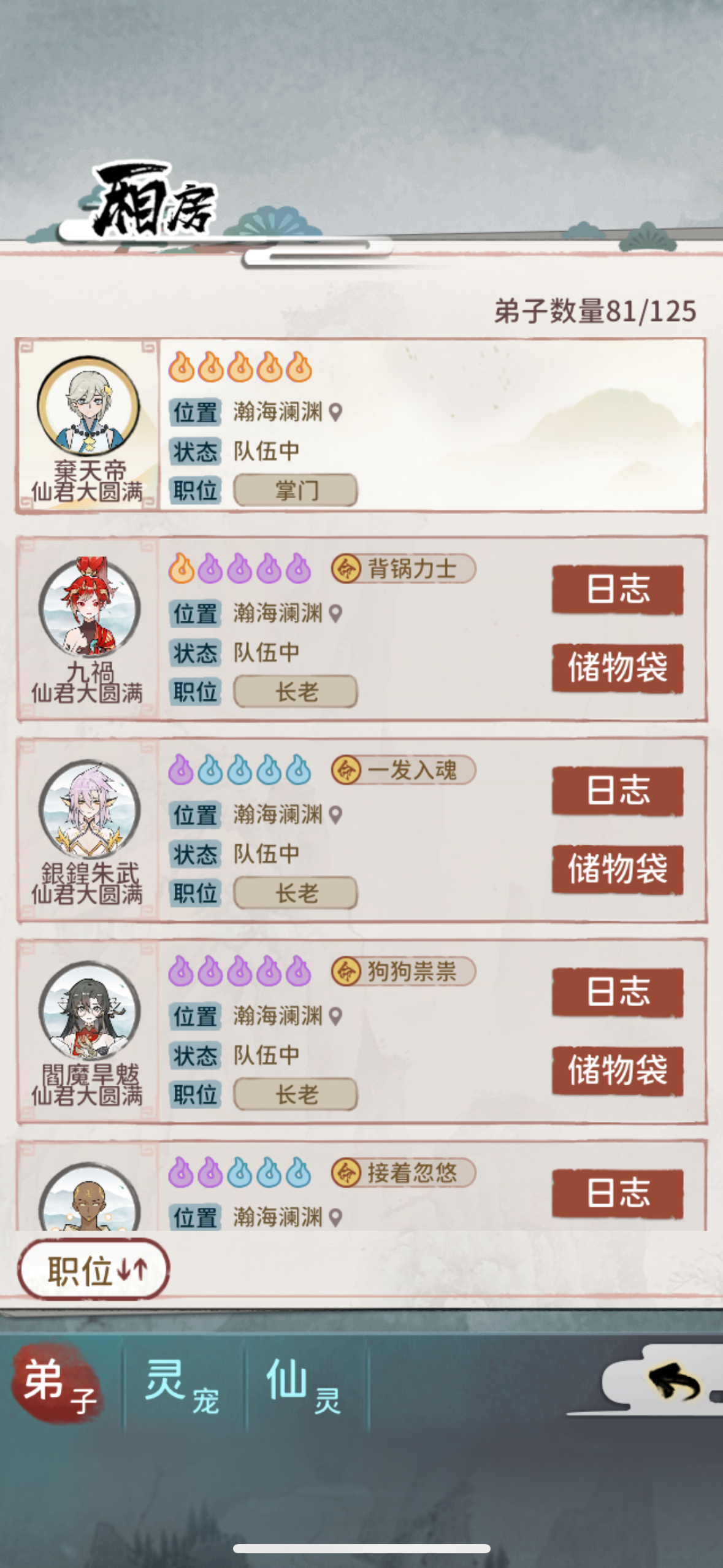Open 长老 position selector for 閻魔旱魃
723x1568 pixels.
(296, 1094)
